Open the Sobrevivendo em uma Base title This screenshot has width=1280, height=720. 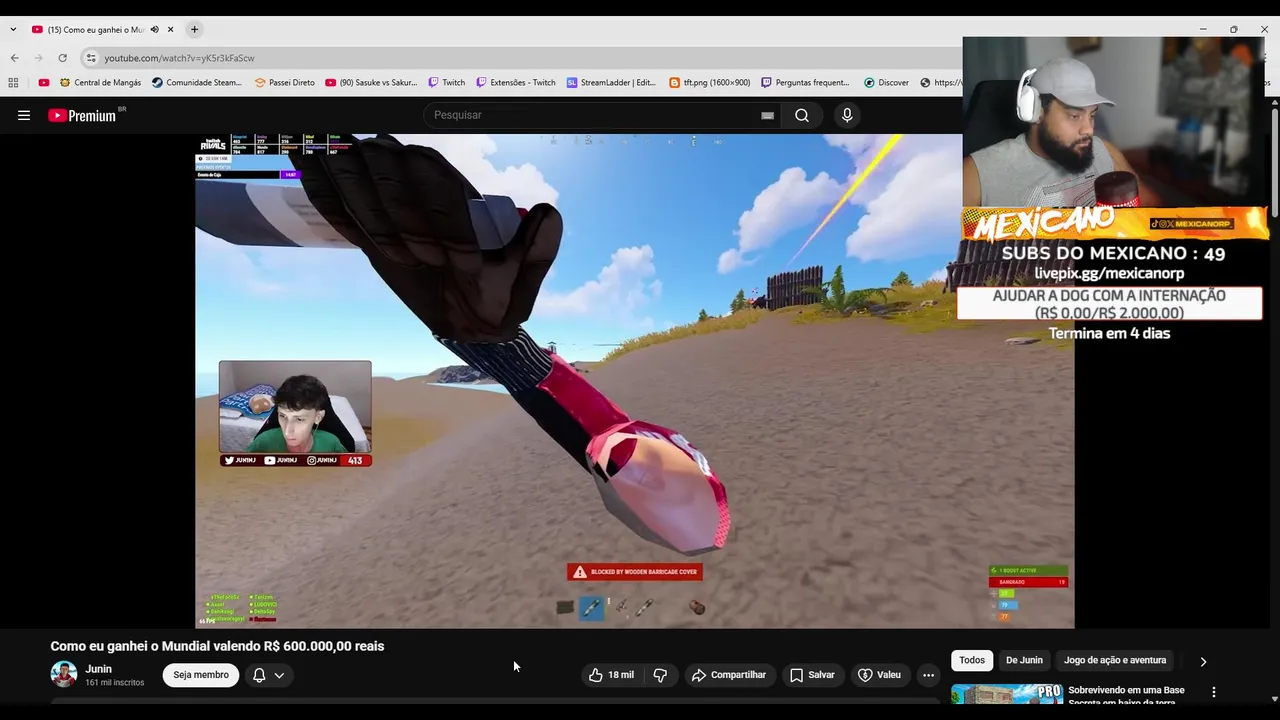coord(1126,695)
